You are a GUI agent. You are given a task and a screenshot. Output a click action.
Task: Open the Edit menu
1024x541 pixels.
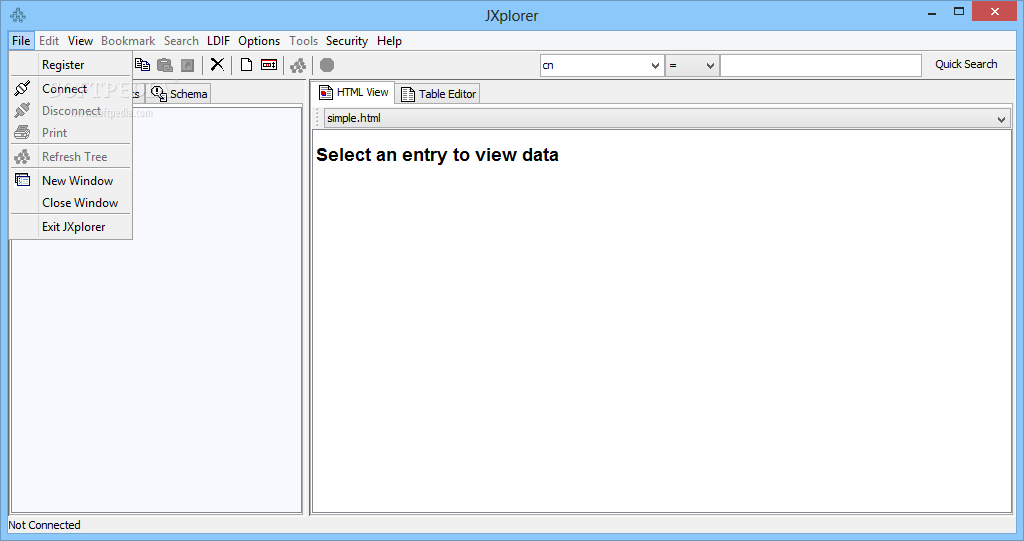click(x=49, y=41)
